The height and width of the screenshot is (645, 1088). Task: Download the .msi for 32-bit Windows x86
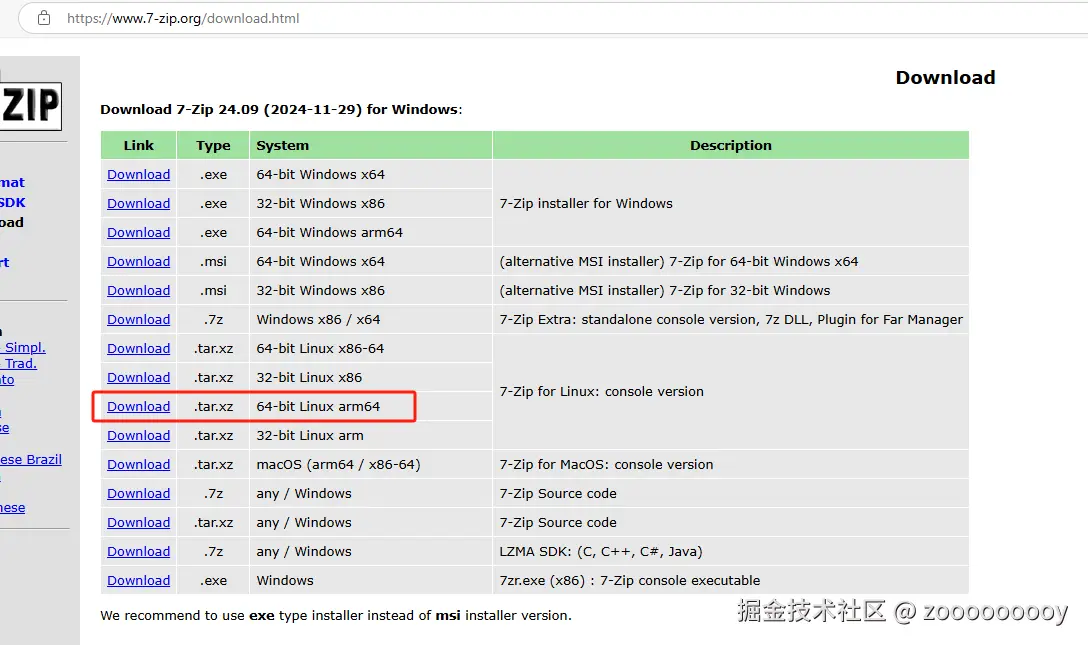coord(139,291)
